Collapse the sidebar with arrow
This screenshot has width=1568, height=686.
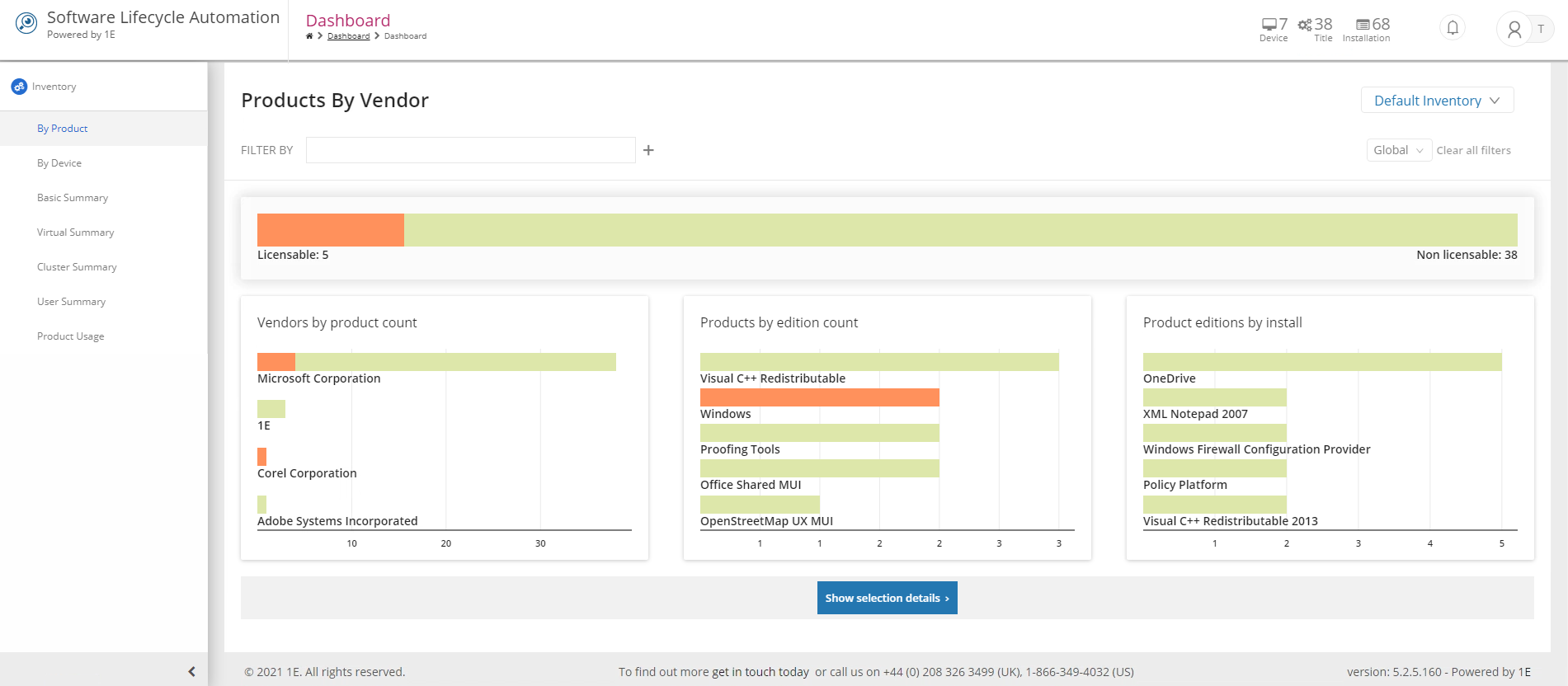click(x=191, y=671)
